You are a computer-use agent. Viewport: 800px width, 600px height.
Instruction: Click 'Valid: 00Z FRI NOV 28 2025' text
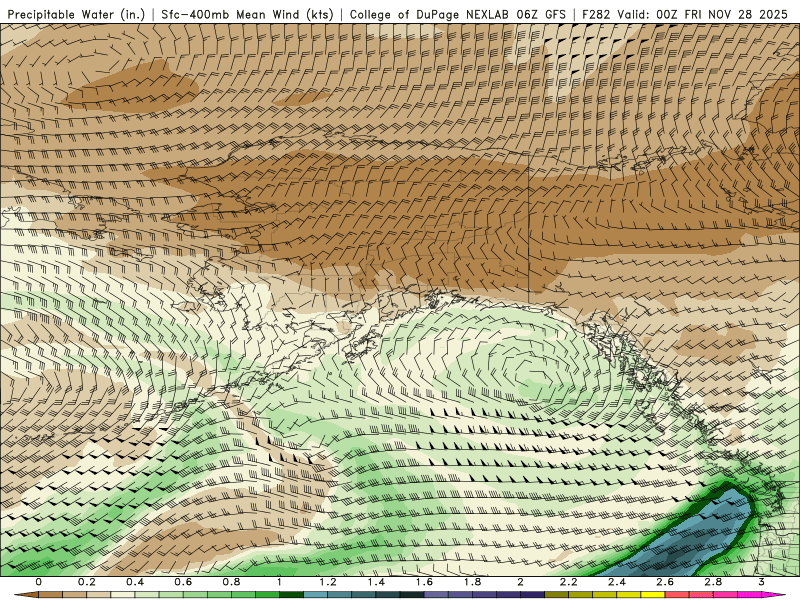pos(703,14)
